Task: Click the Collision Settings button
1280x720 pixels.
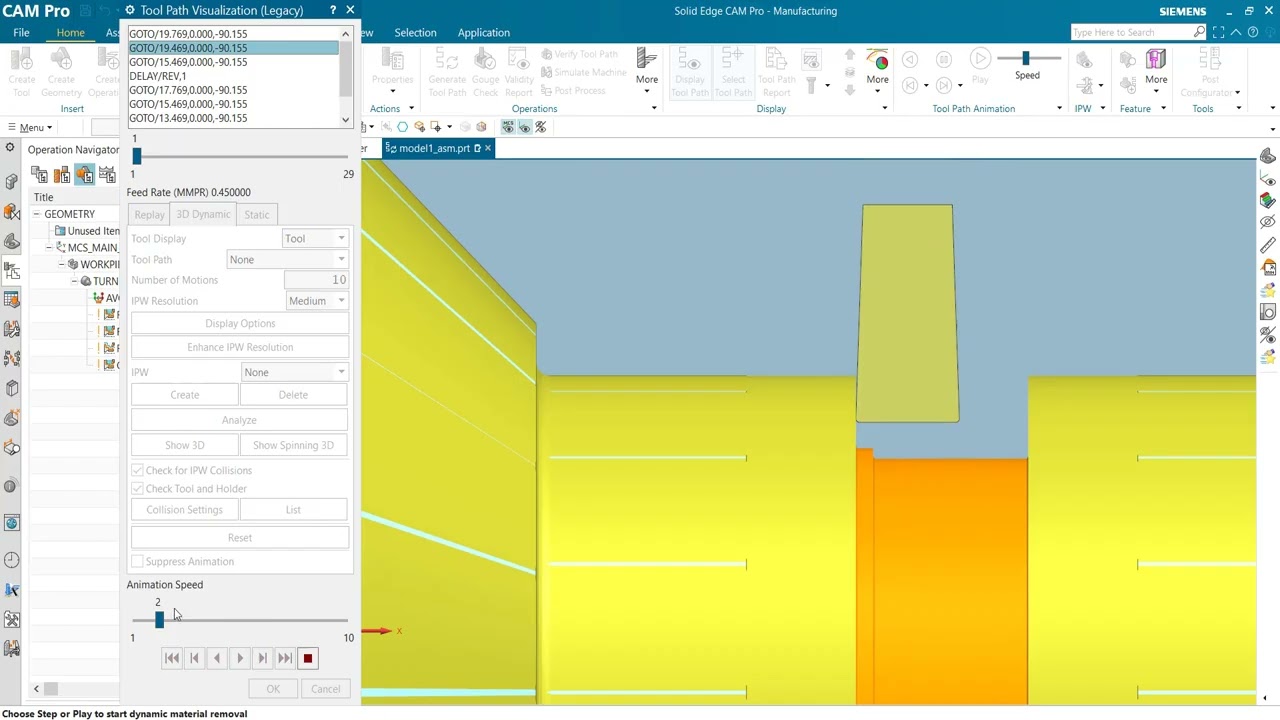Action: 184,510
